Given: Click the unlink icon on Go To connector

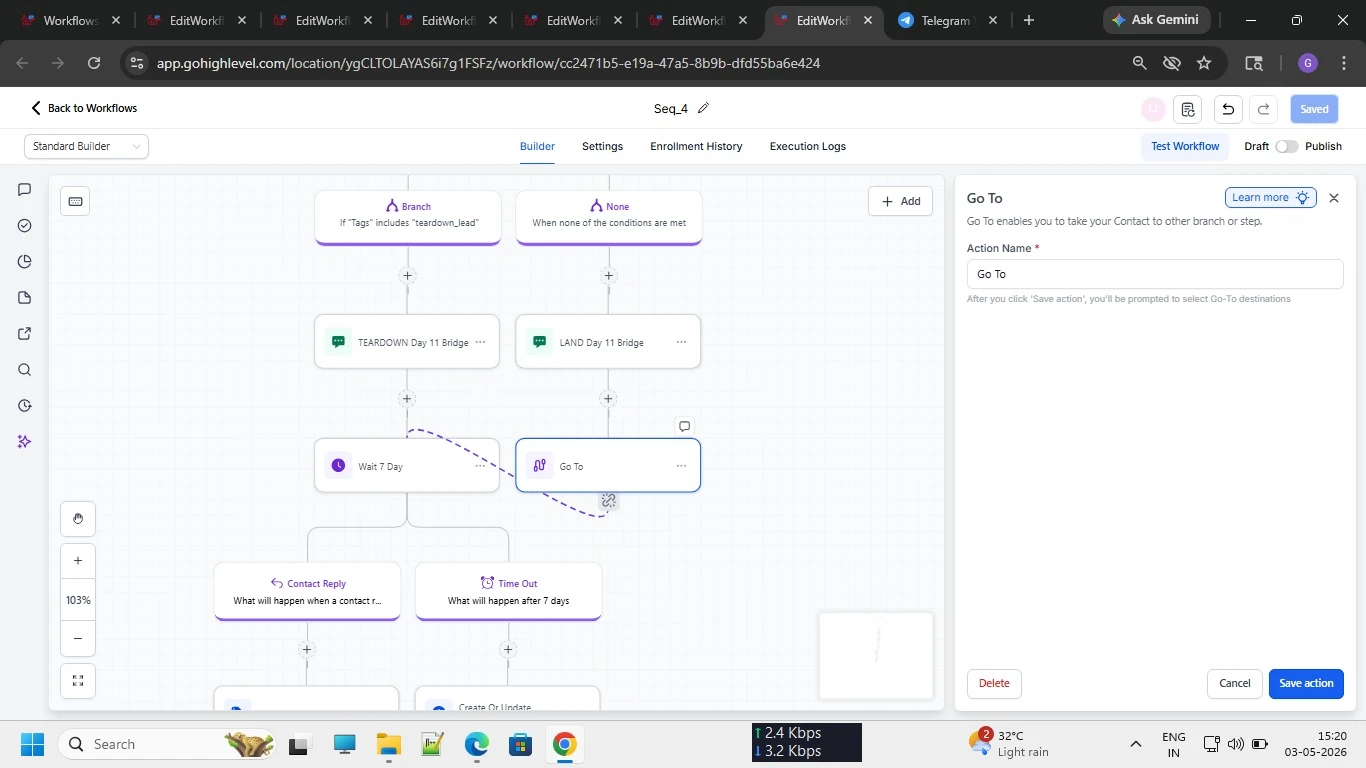Looking at the screenshot, I should point(608,500).
